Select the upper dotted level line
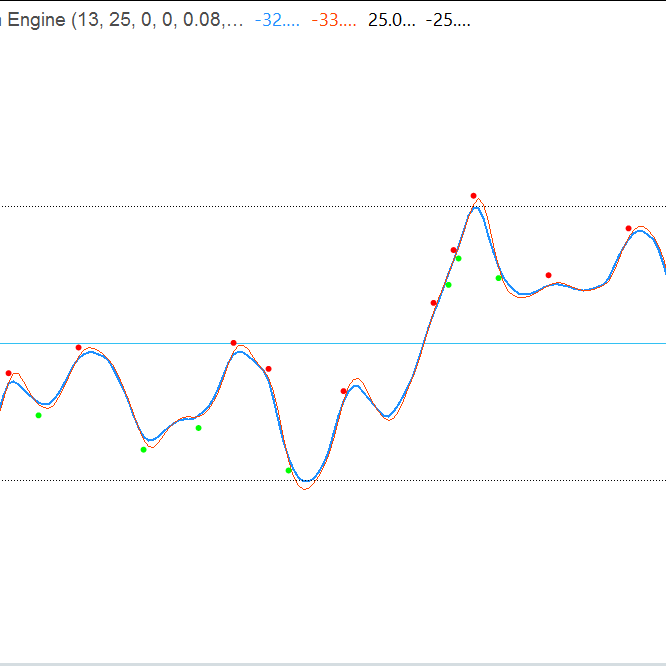 coord(200,206)
